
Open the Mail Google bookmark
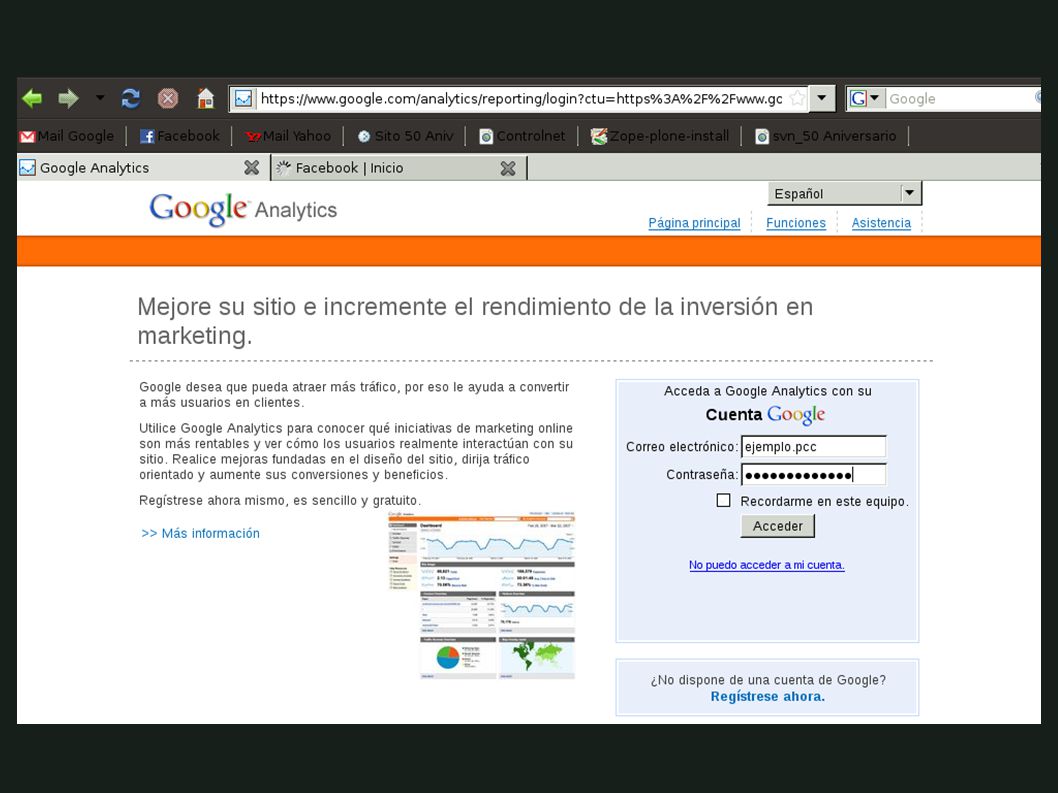pos(67,136)
